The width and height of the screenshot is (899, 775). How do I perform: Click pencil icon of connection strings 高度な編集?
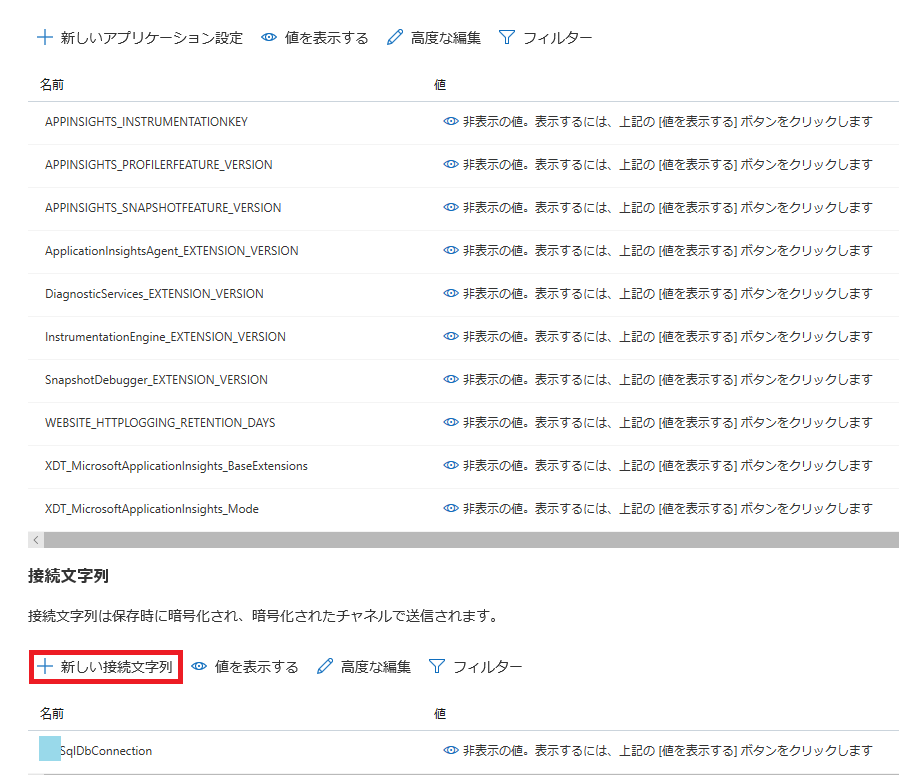tap(325, 667)
